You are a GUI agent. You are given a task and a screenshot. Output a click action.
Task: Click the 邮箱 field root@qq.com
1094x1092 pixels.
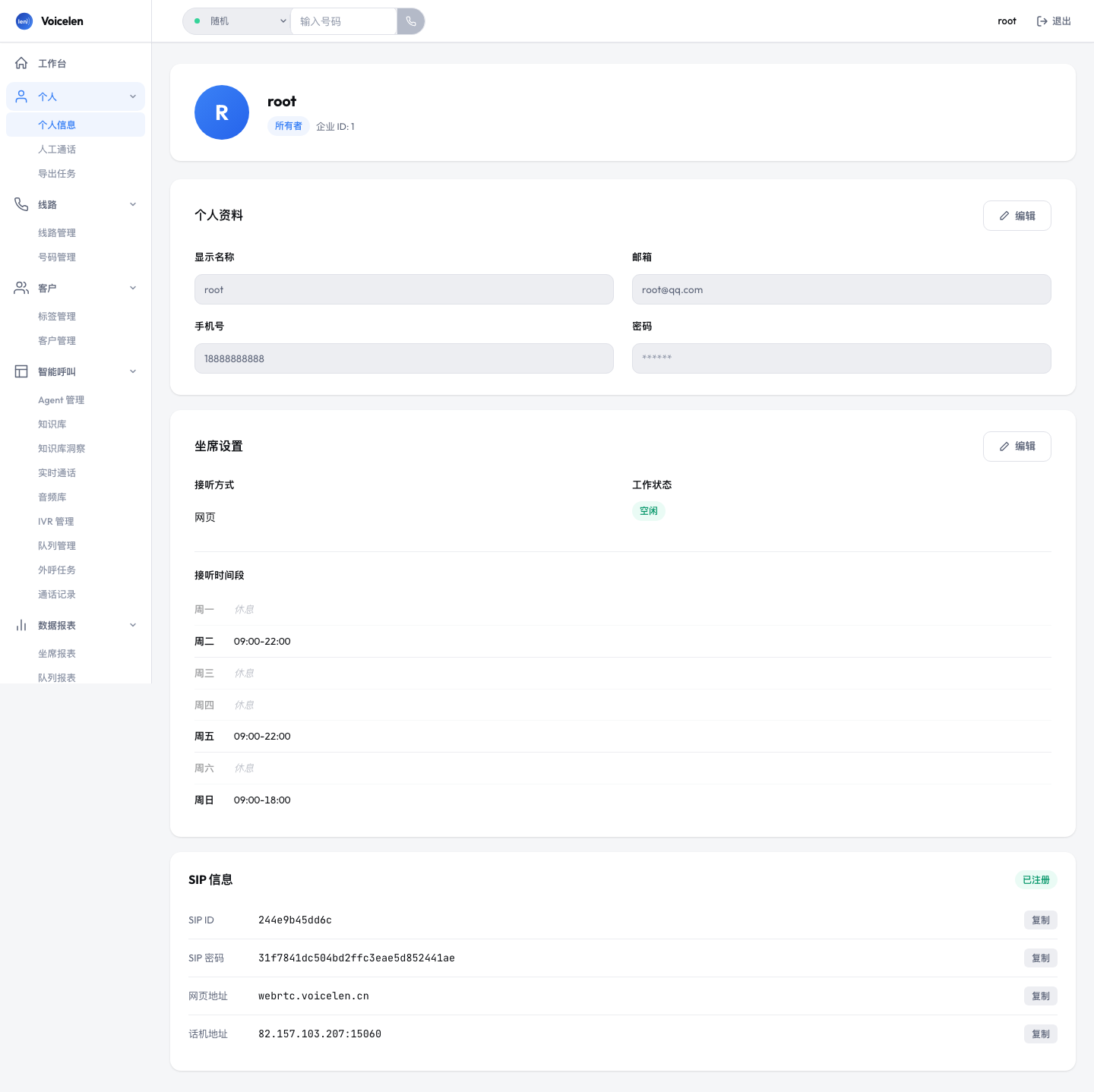pyautogui.click(x=842, y=289)
